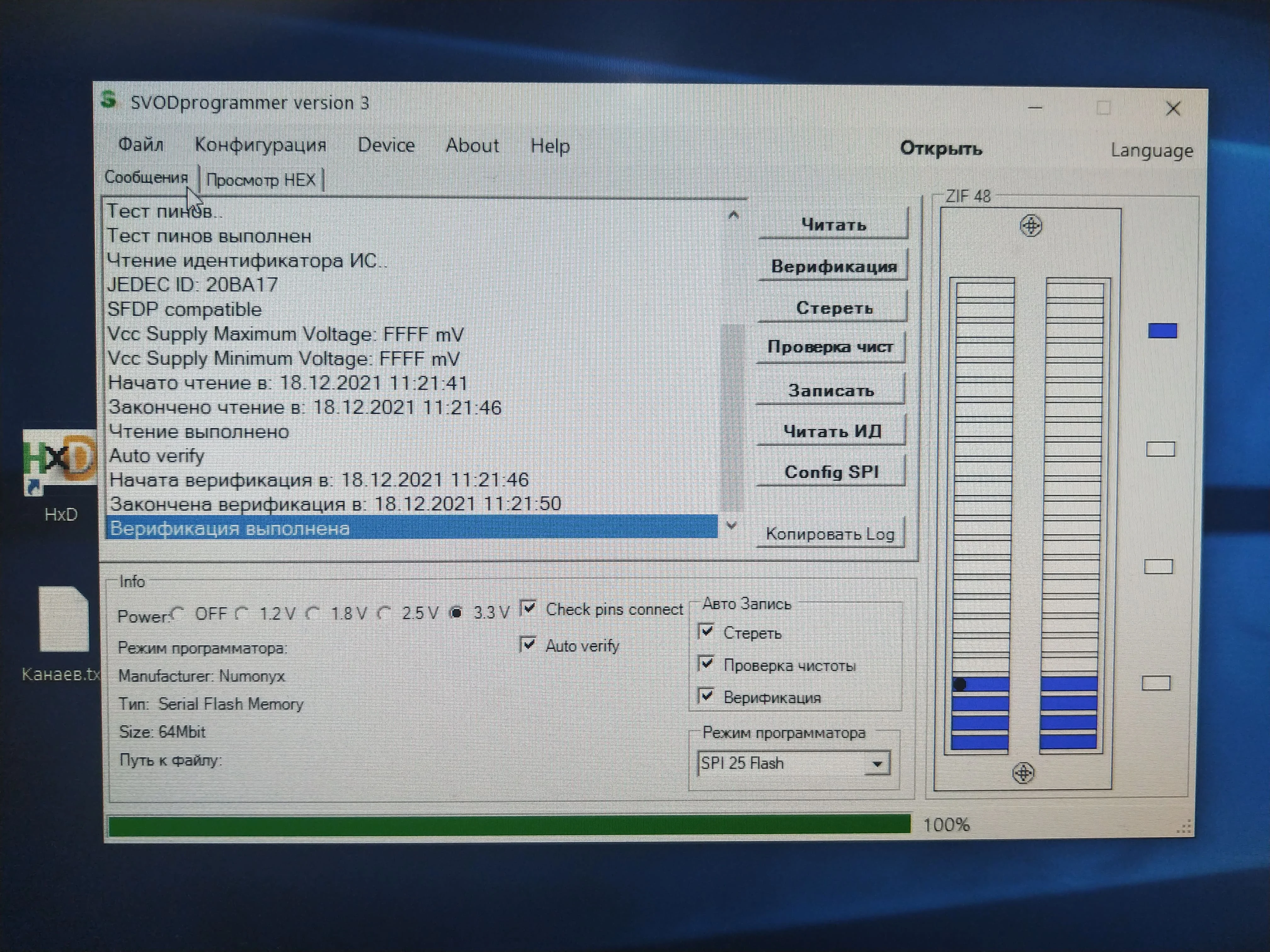Disable the Auto verify checkbox

point(528,644)
